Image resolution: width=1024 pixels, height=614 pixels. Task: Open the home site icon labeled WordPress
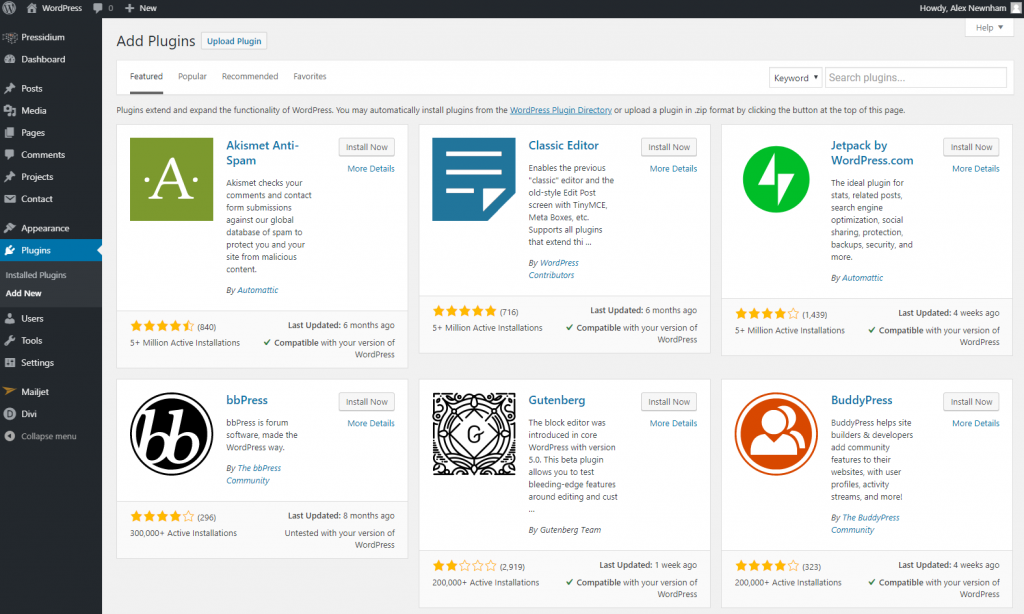coord(31,8)
